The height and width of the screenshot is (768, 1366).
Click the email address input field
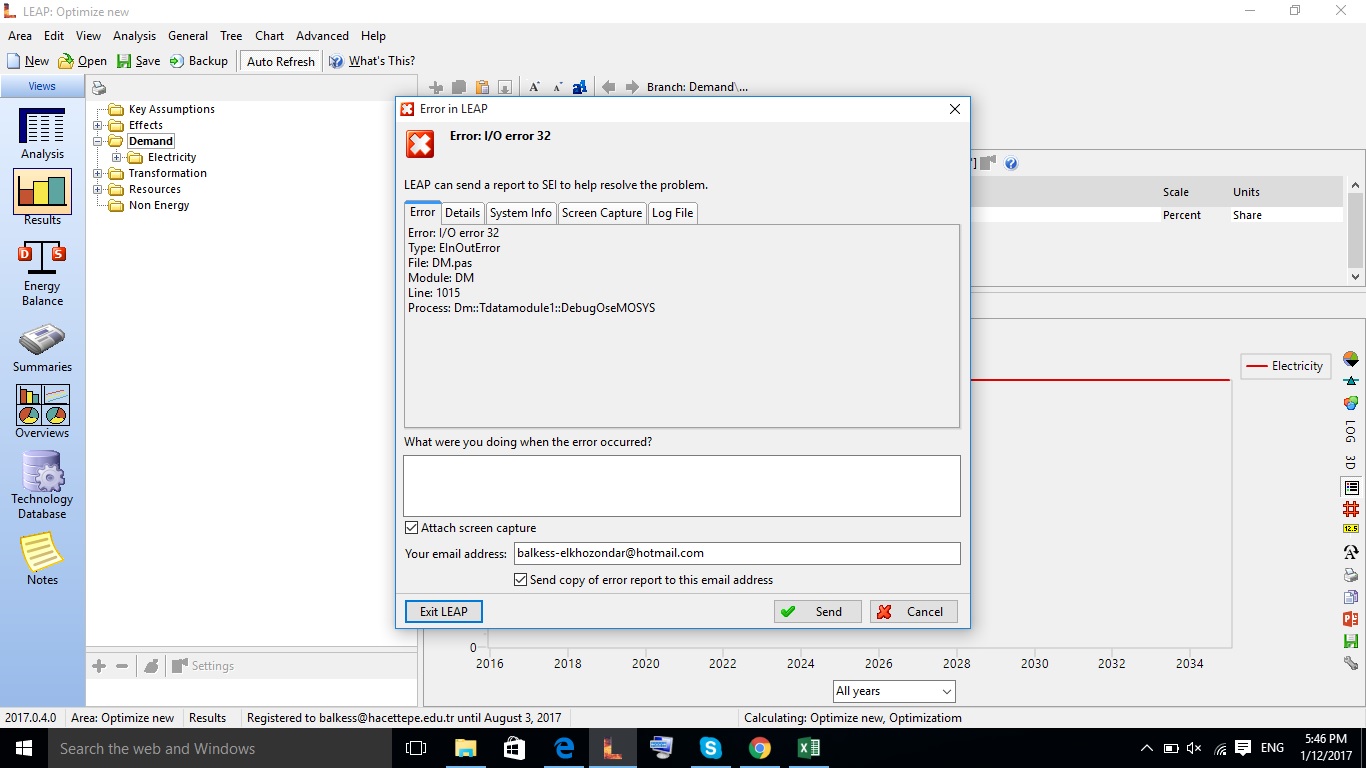click(x=737, y=553)
